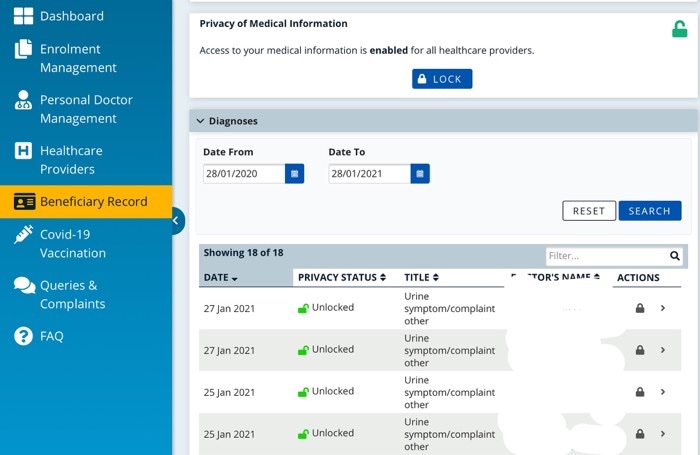The width and height of the screenshot is (700, 455).
Task: Lock the first 27 Jan 2021 diagnosis
Action: [x=640, y=308]
